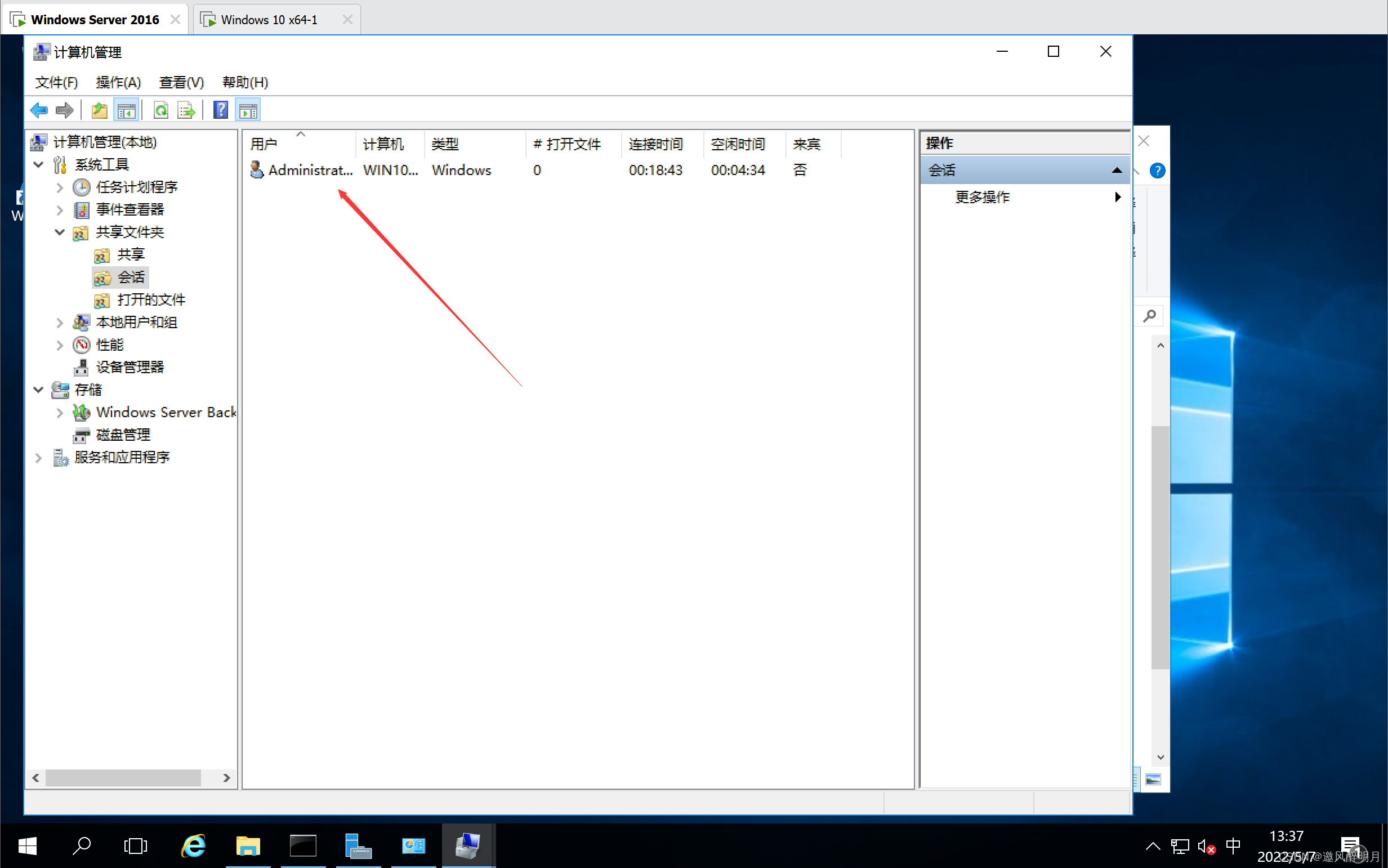
Task: Click the Help toolbar icon
Action: [x=221, y=110]
